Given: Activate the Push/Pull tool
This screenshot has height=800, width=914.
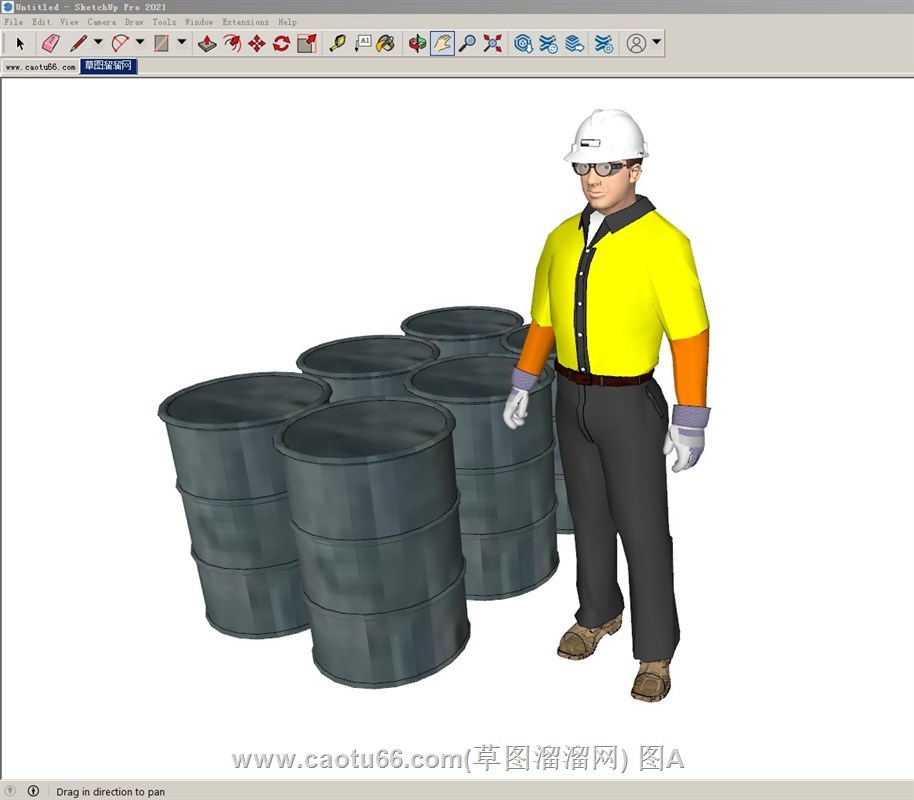Looking at the screenshot, I should pyautogui.click(x=207, y=43).
